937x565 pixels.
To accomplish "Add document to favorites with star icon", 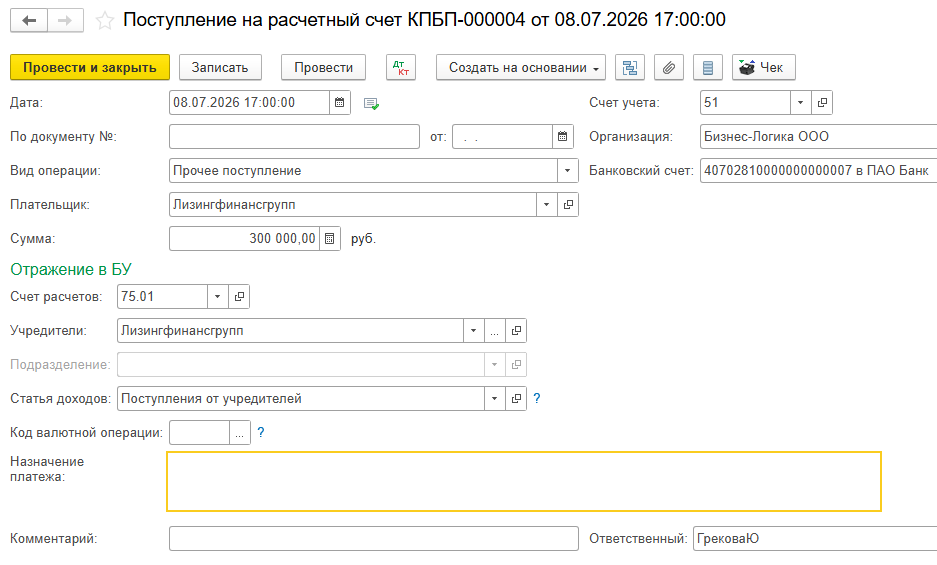I will 105,21.
